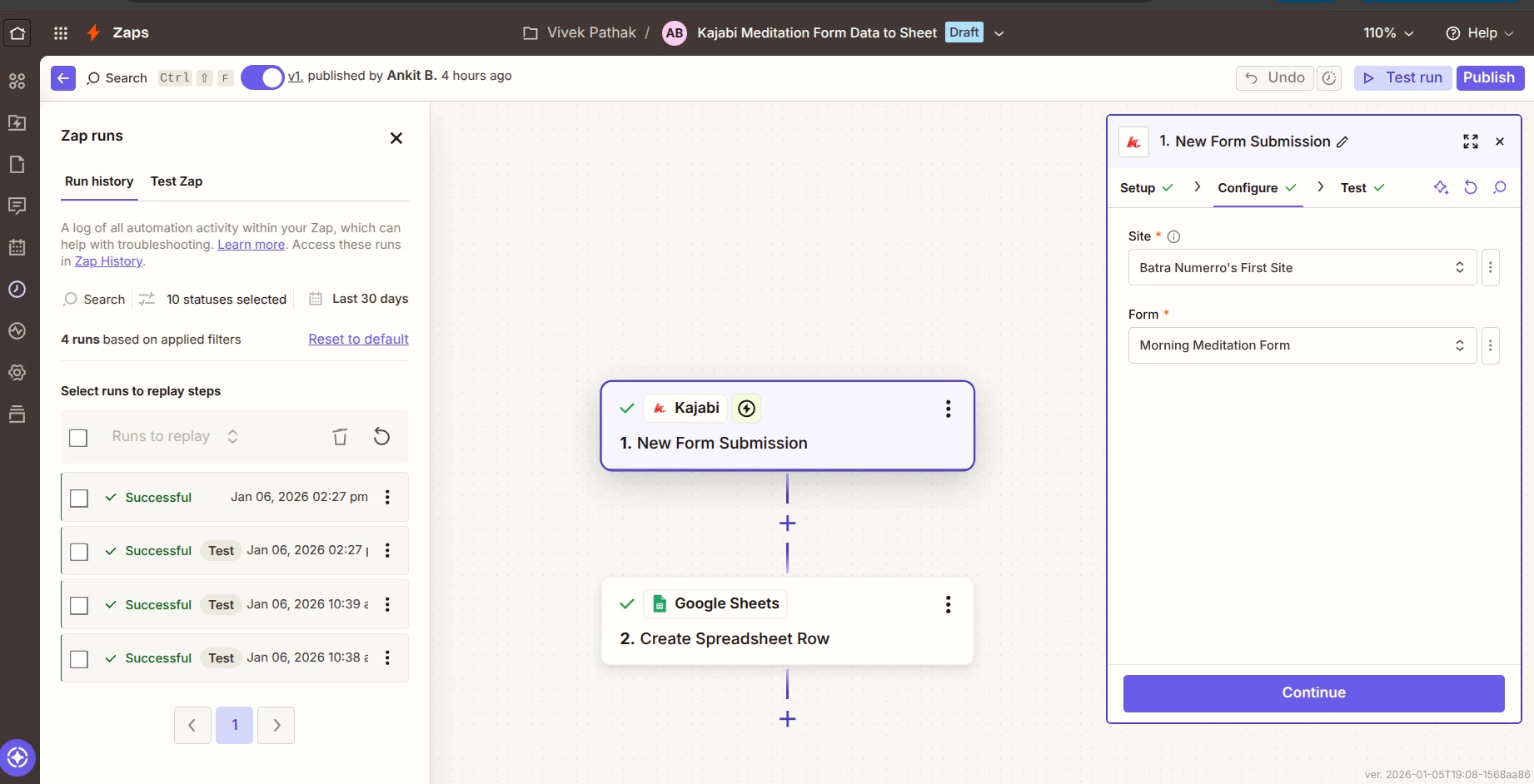Viewport: 1534px width, 784px height.
Task: Expand the Draft zap title dropdown arrow
Action: pyautogui.click(x=999, y=33)
